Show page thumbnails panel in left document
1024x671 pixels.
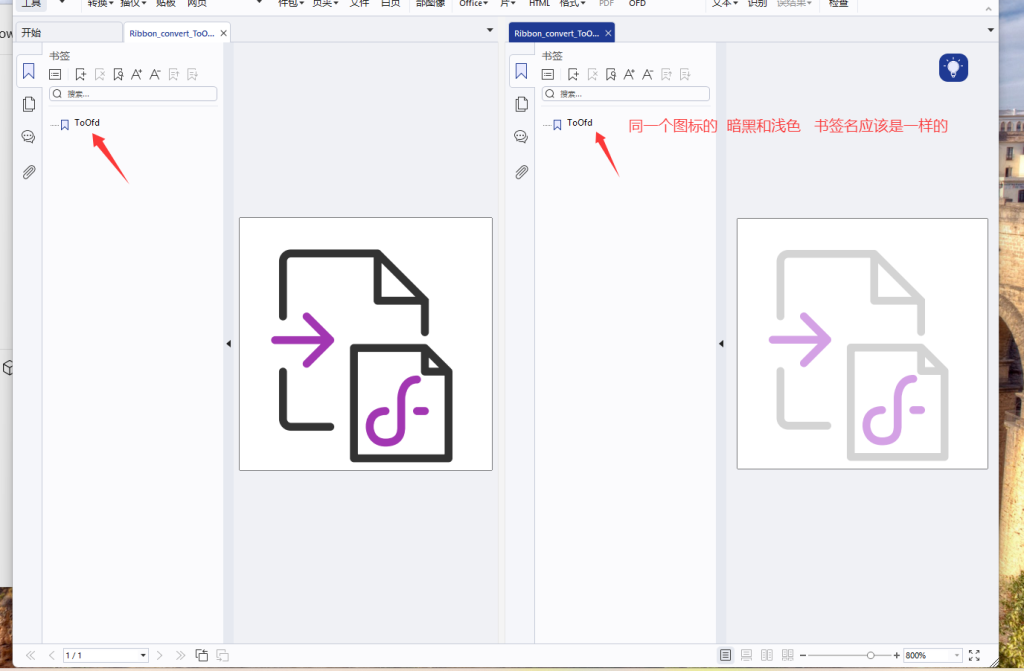[29, 104]
